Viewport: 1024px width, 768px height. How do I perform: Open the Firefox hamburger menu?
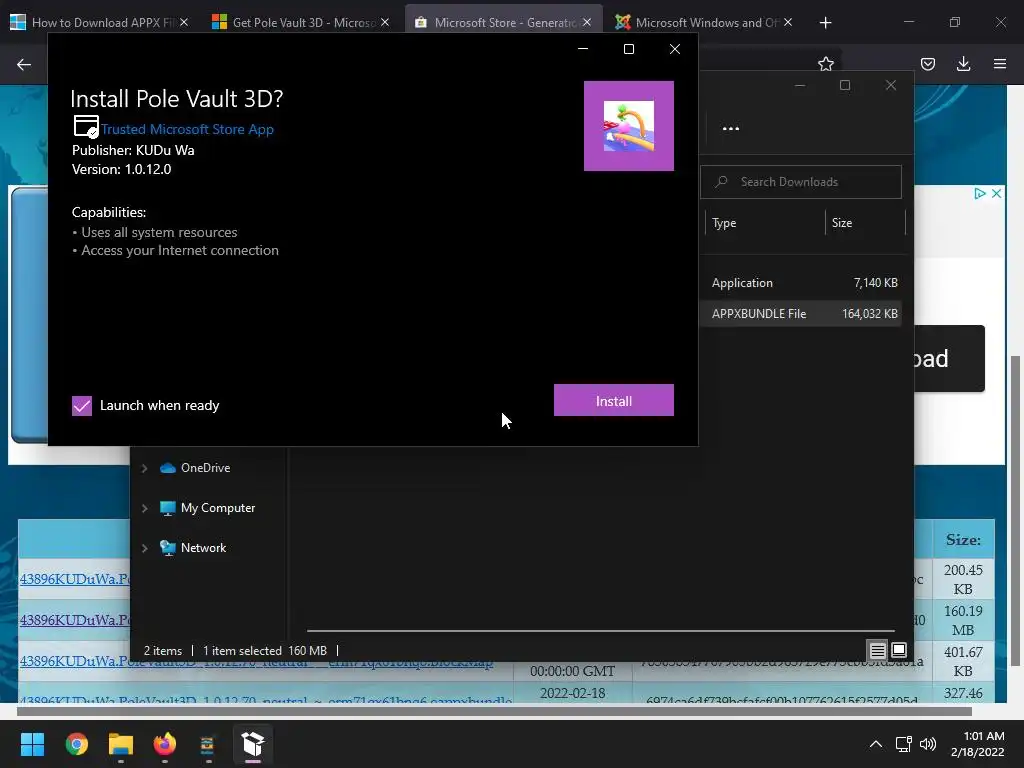(1000, 64)
